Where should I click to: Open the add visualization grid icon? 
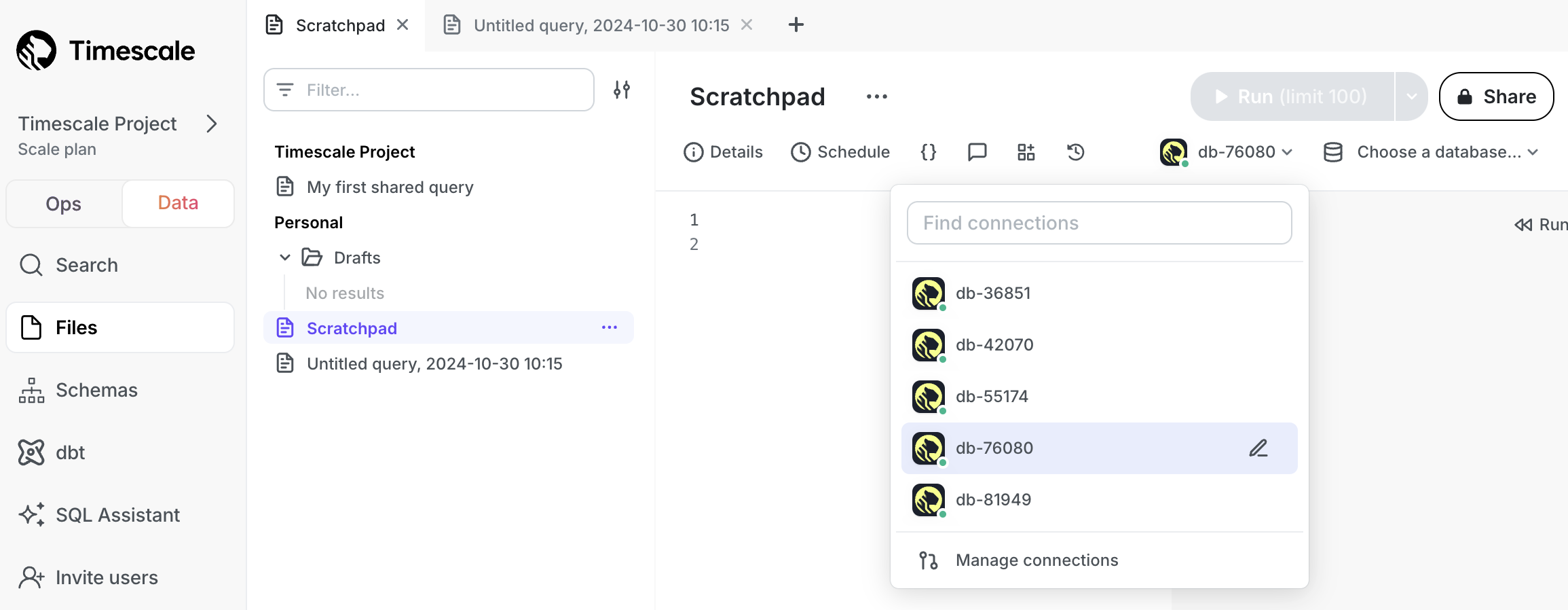(1026, 152)
